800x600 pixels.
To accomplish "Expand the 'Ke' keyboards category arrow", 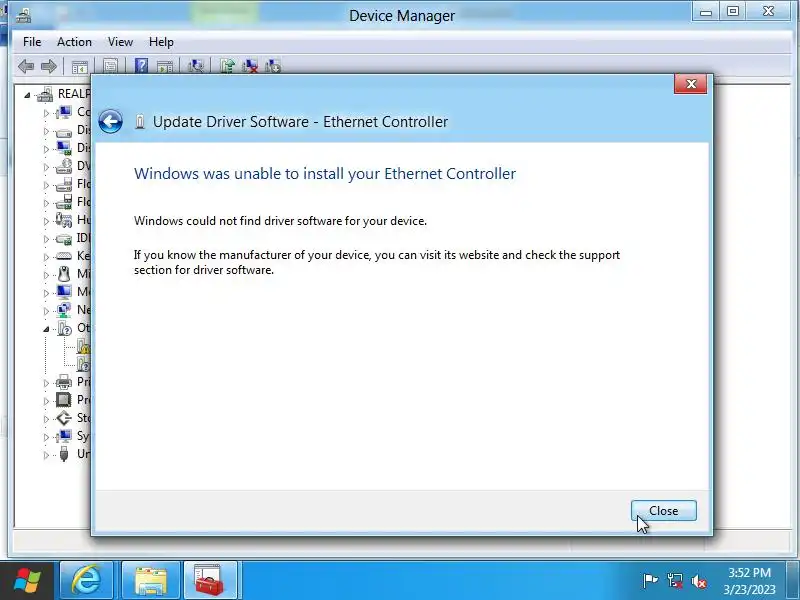I will [46, 257].
